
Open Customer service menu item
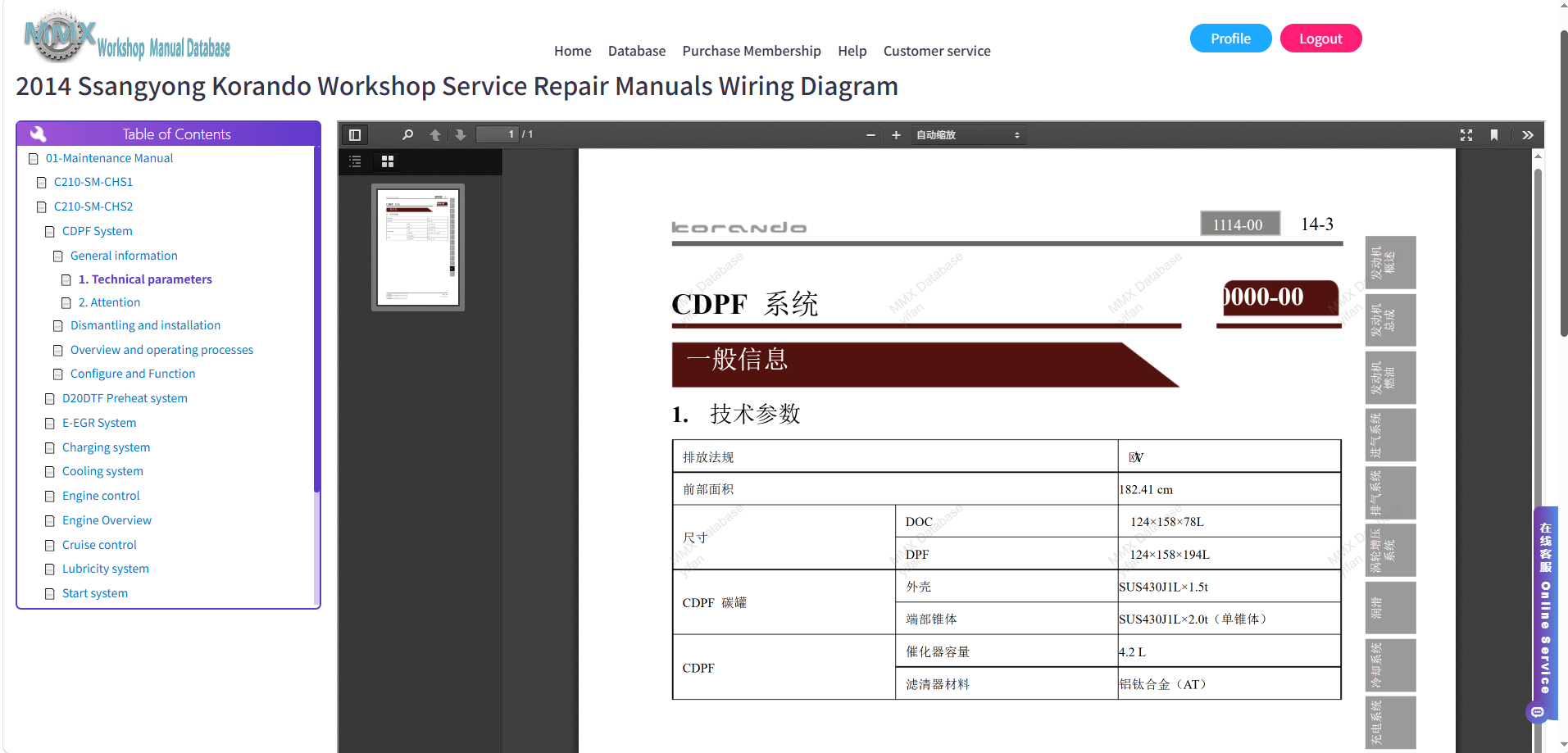tap(937, 51)
